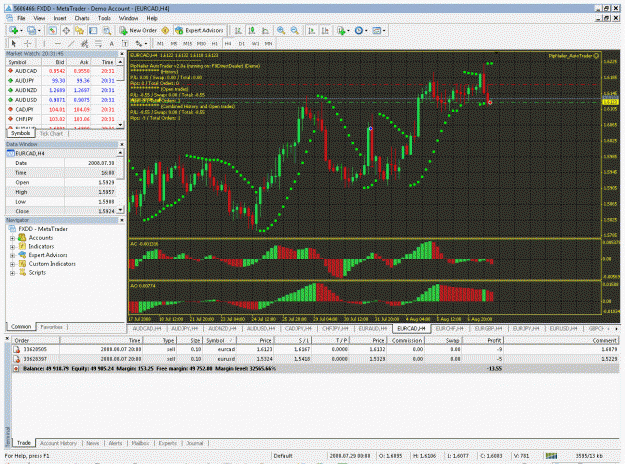Close the Market Watch panel
625x464 pixels.
(122, 54)
